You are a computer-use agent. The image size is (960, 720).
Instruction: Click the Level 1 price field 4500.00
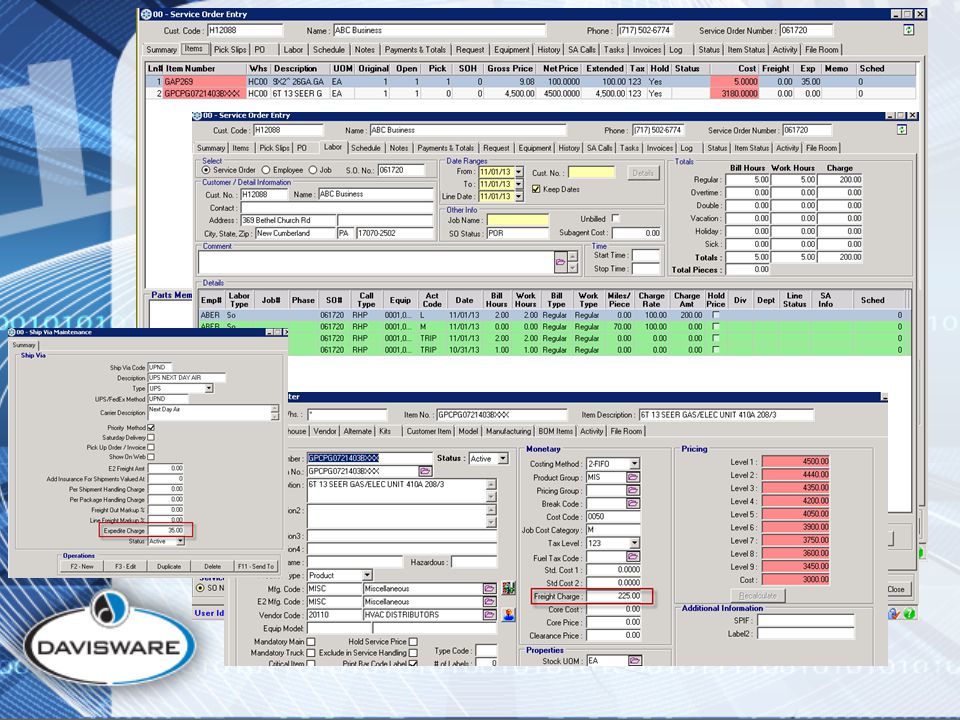pos(795,462)
